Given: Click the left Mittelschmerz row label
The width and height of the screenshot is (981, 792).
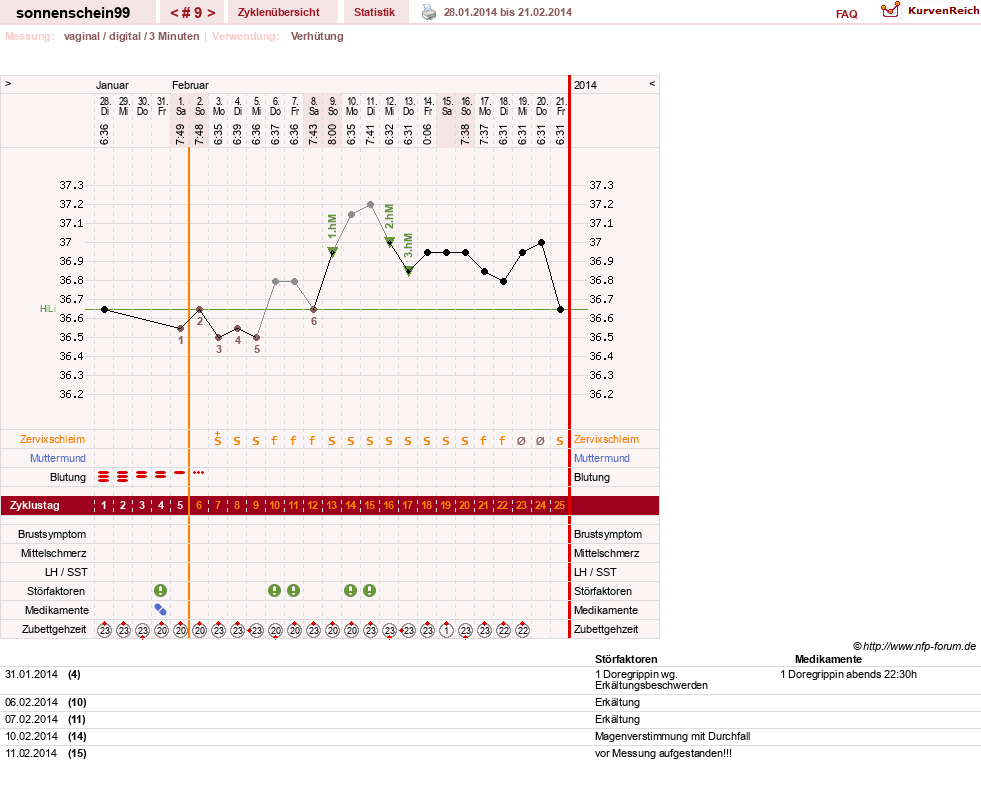Looking at the screenshot, I should (54, 553).
